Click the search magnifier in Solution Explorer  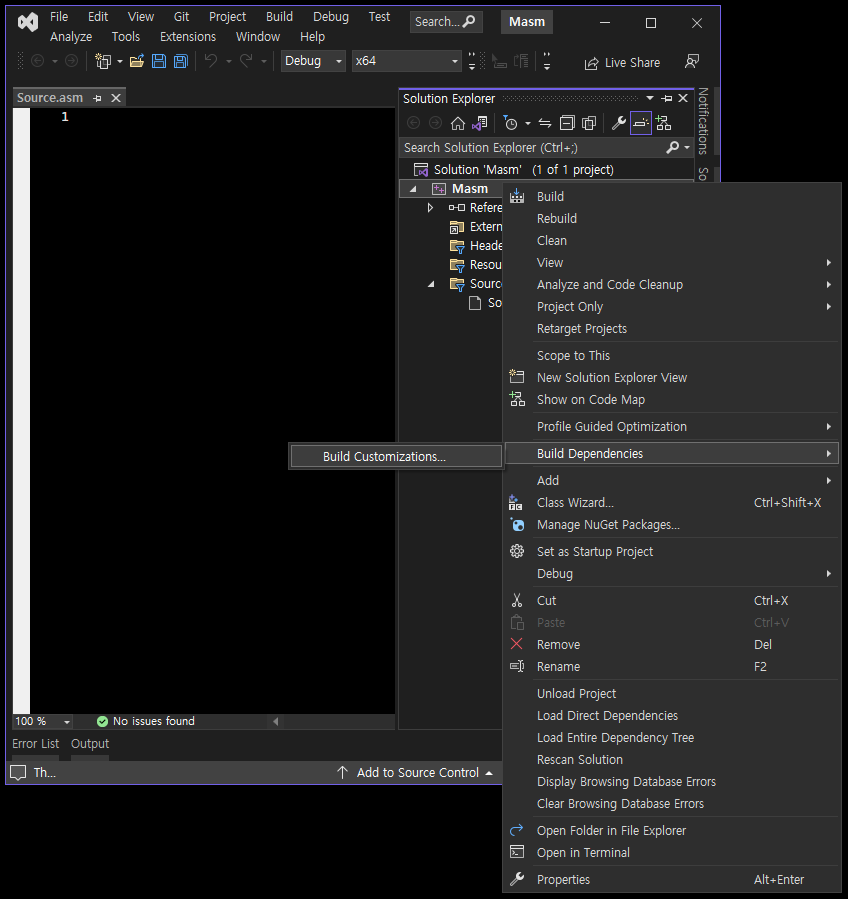click(x=673, y=147)
